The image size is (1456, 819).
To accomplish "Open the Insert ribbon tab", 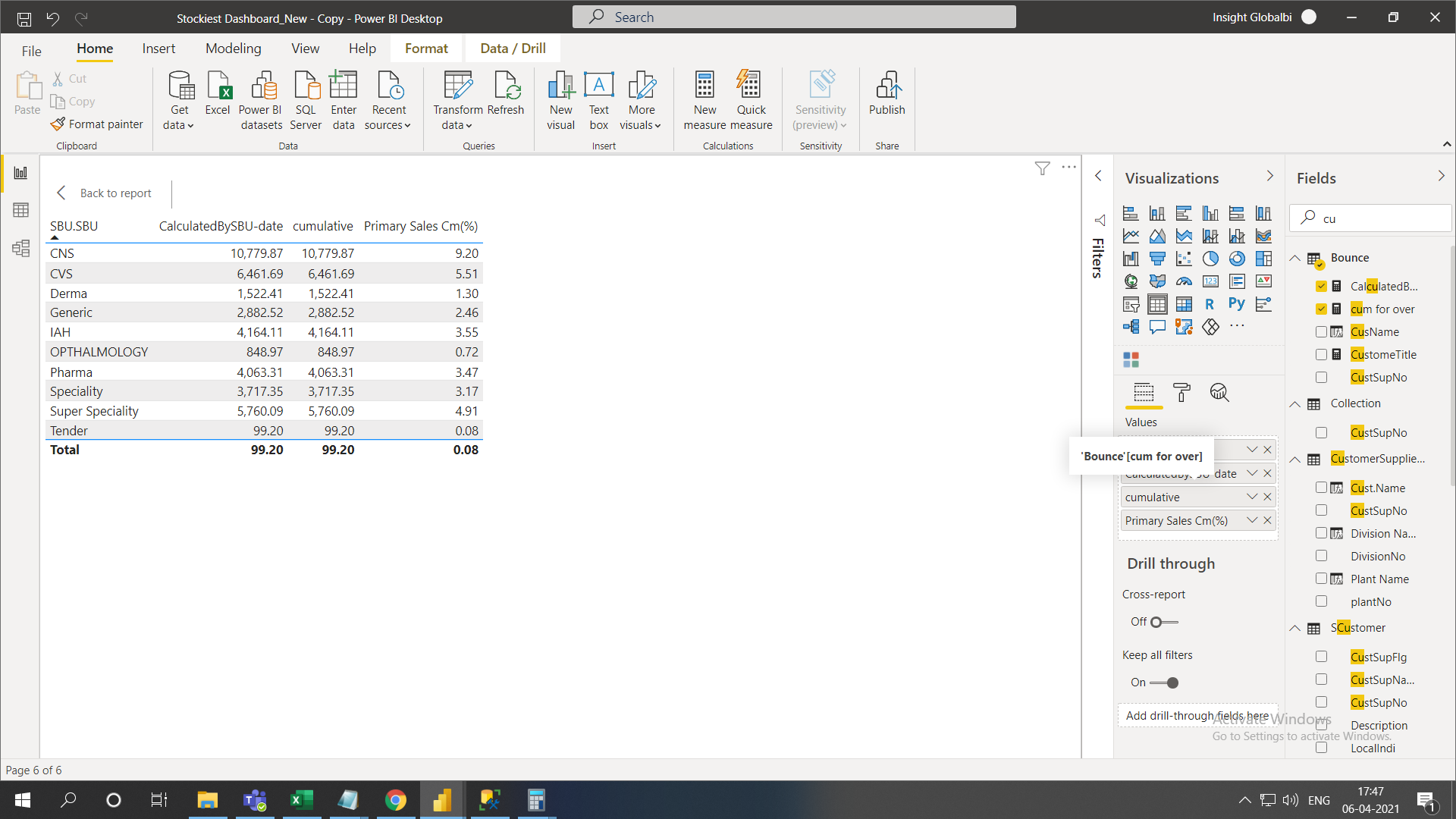I will [158, 49].
